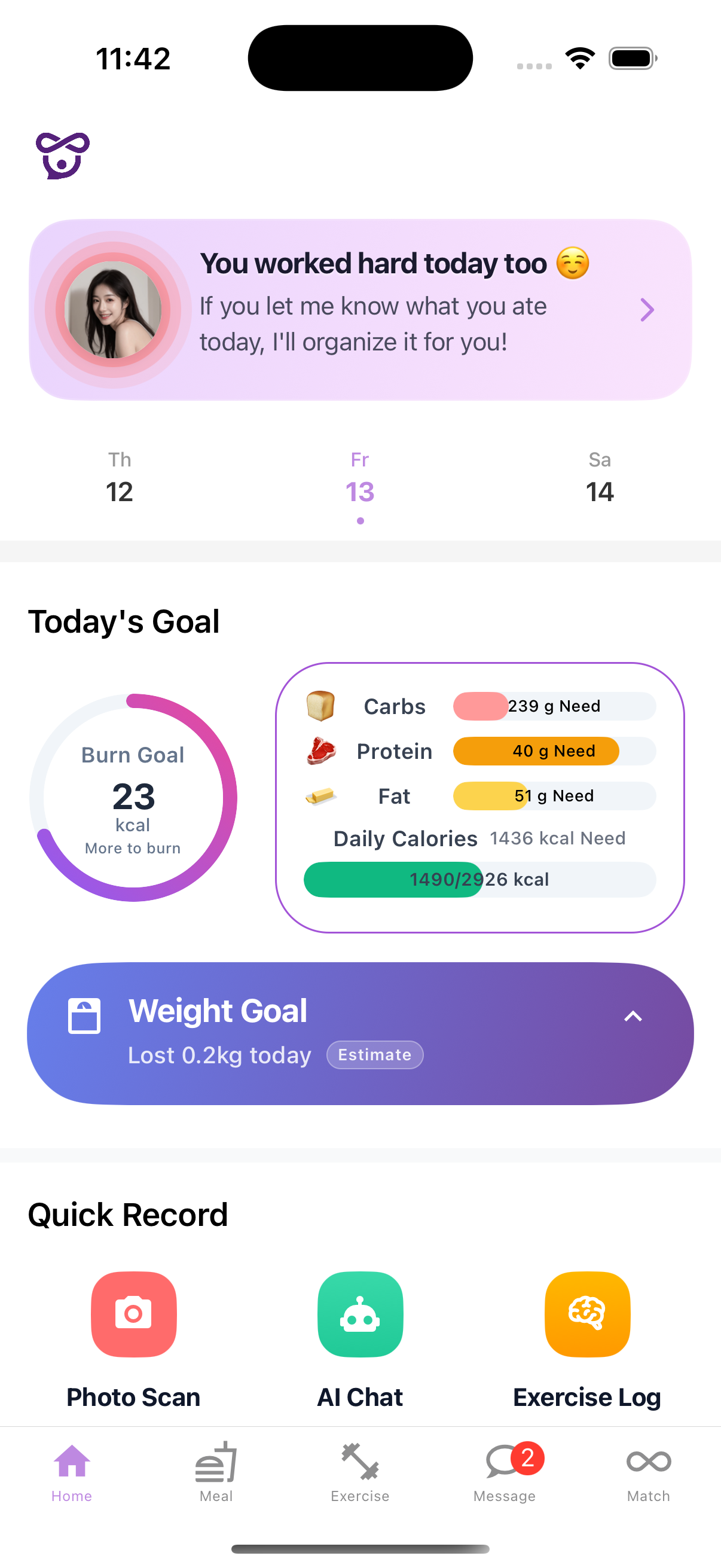
Task: Select Saturday 14 in the date strip
Action: 599,478
